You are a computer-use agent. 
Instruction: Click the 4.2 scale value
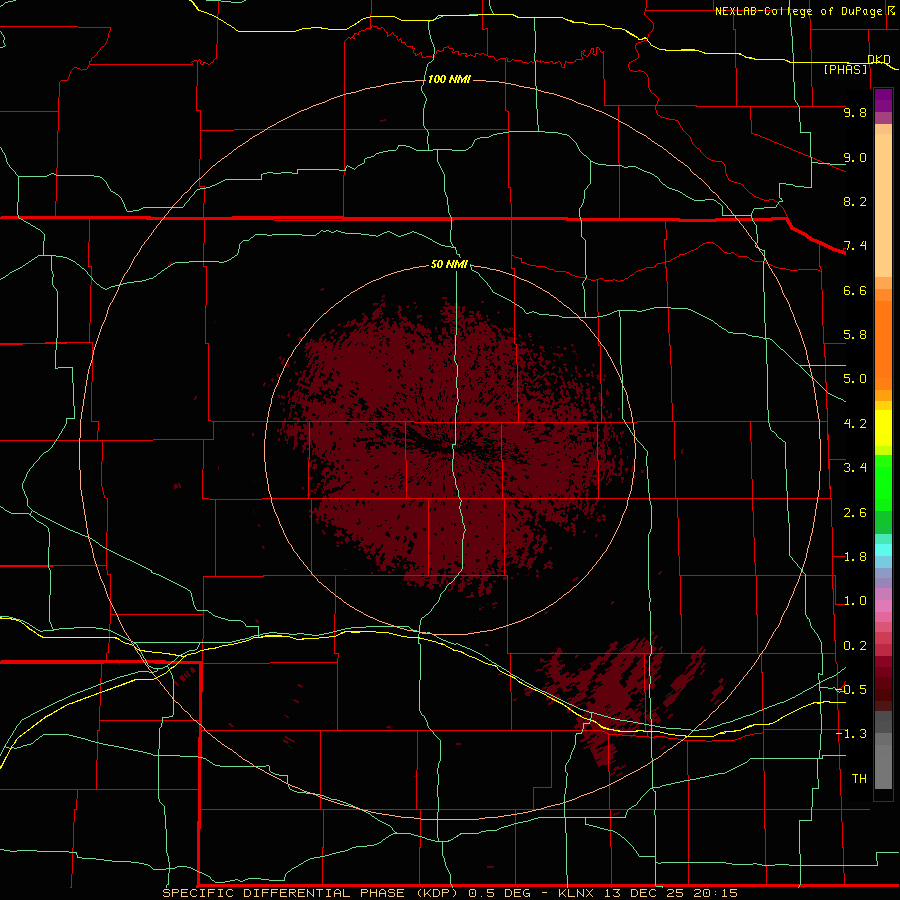[x=855, y=424]
